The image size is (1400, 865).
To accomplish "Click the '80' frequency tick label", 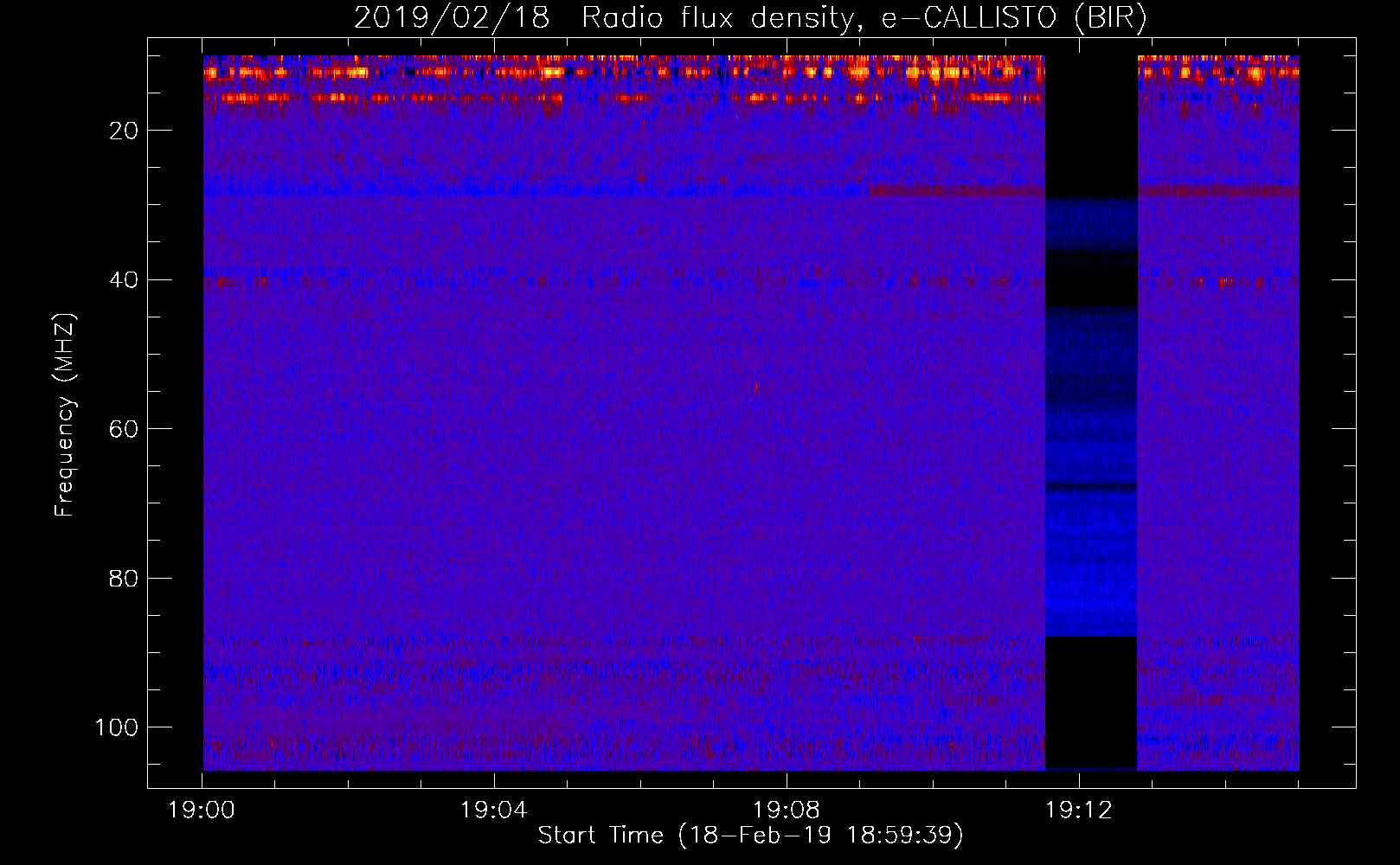I will [x=125, y=578].
